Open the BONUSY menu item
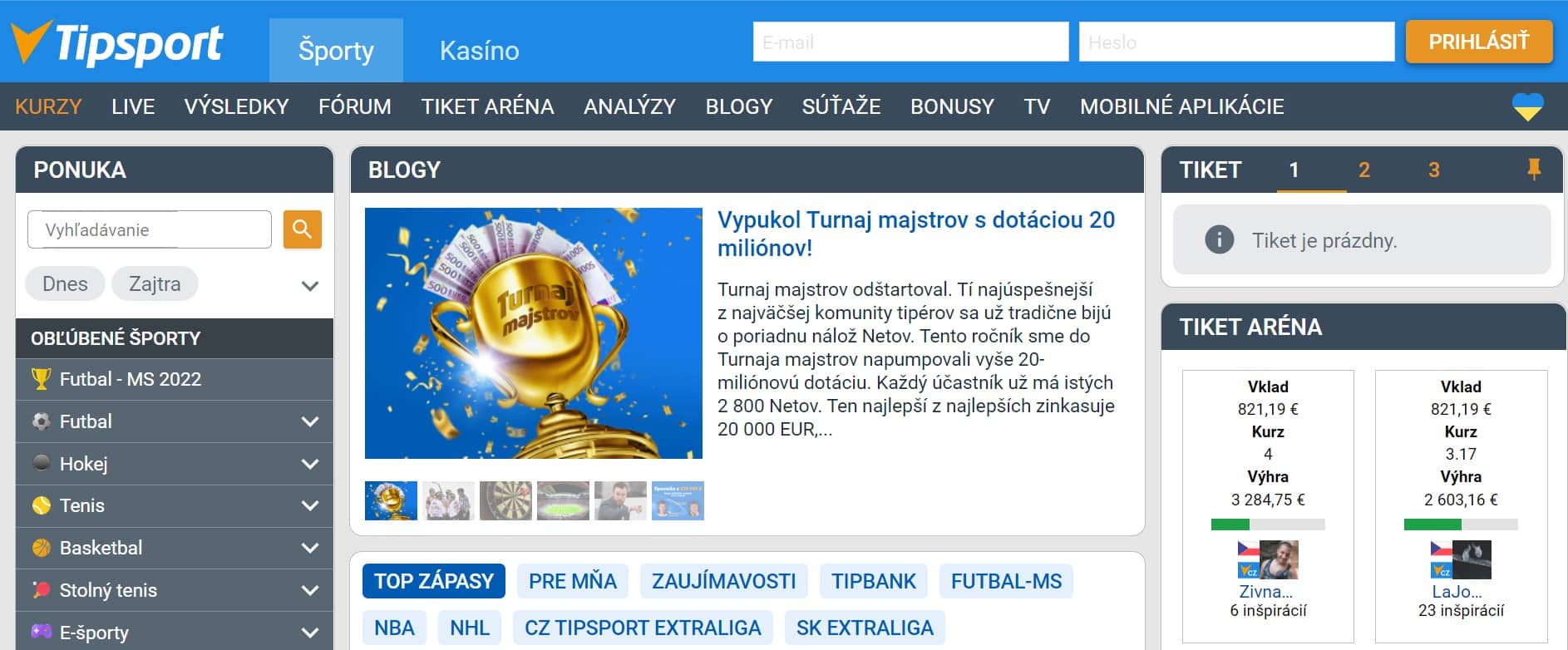 [x=952, y=106]
